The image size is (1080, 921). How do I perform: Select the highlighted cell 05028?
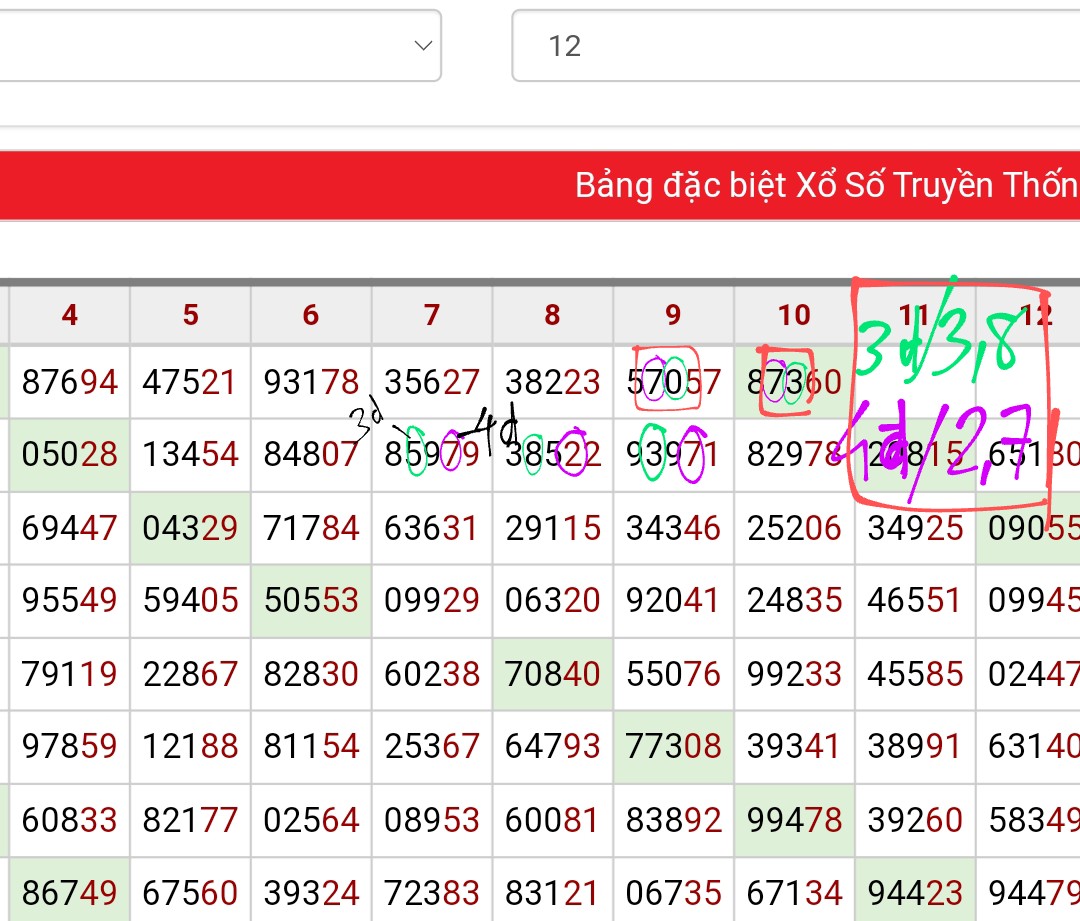point(69,455)
